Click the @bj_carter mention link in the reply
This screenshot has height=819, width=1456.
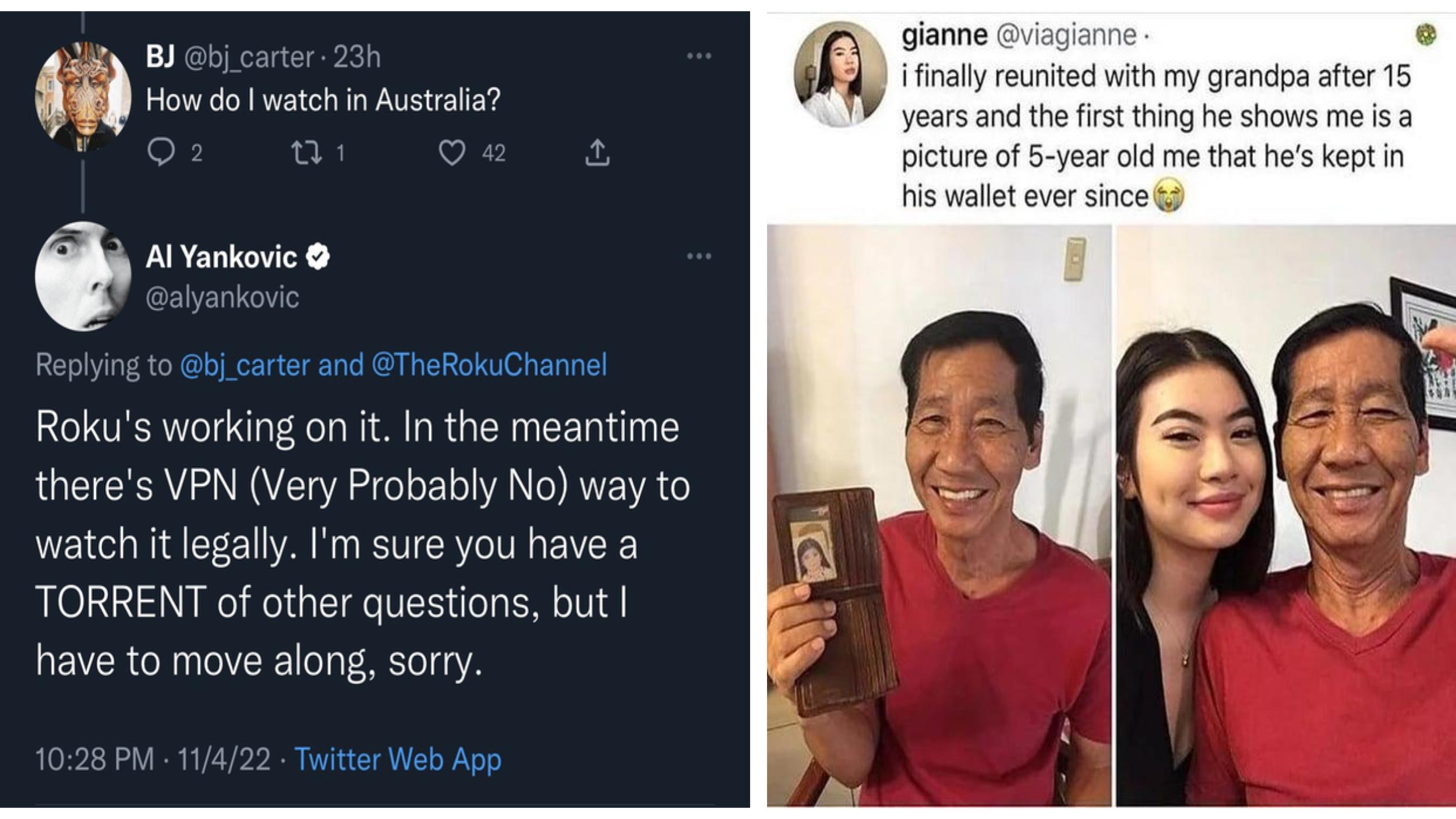click(x=245, y=365)
